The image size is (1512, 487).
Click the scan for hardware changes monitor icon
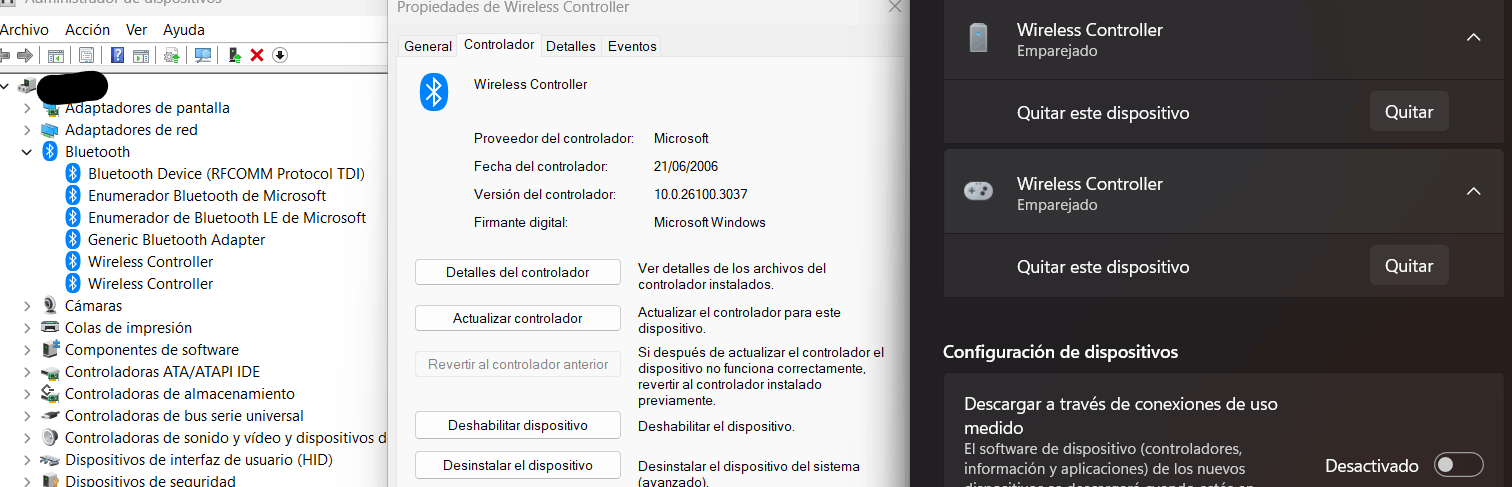tap(203, 55)
